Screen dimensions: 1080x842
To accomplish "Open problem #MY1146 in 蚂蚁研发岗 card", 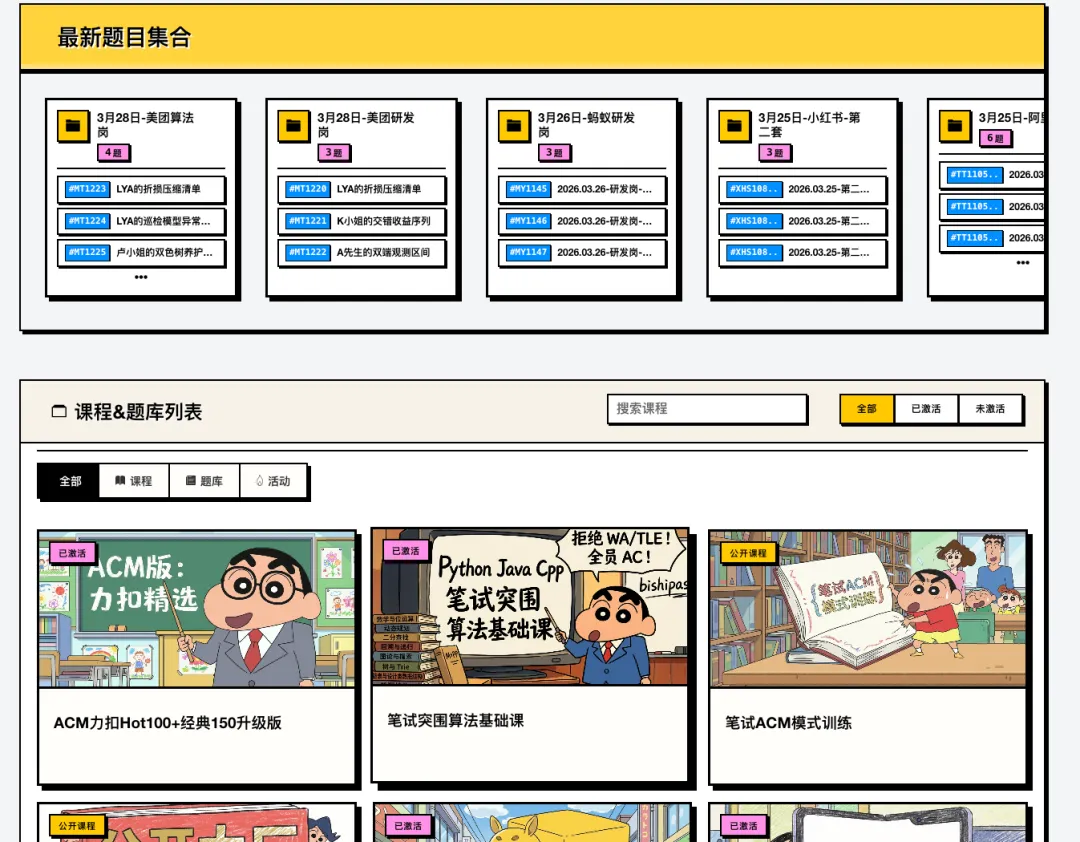I will pos(582,221).
